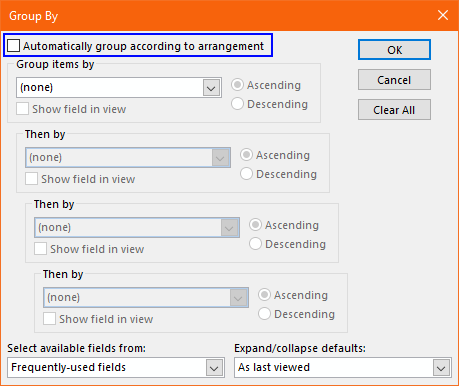This screenshot has height=386, width=459.
Task: Select Descending for Group items by
Action: (237, 104)
